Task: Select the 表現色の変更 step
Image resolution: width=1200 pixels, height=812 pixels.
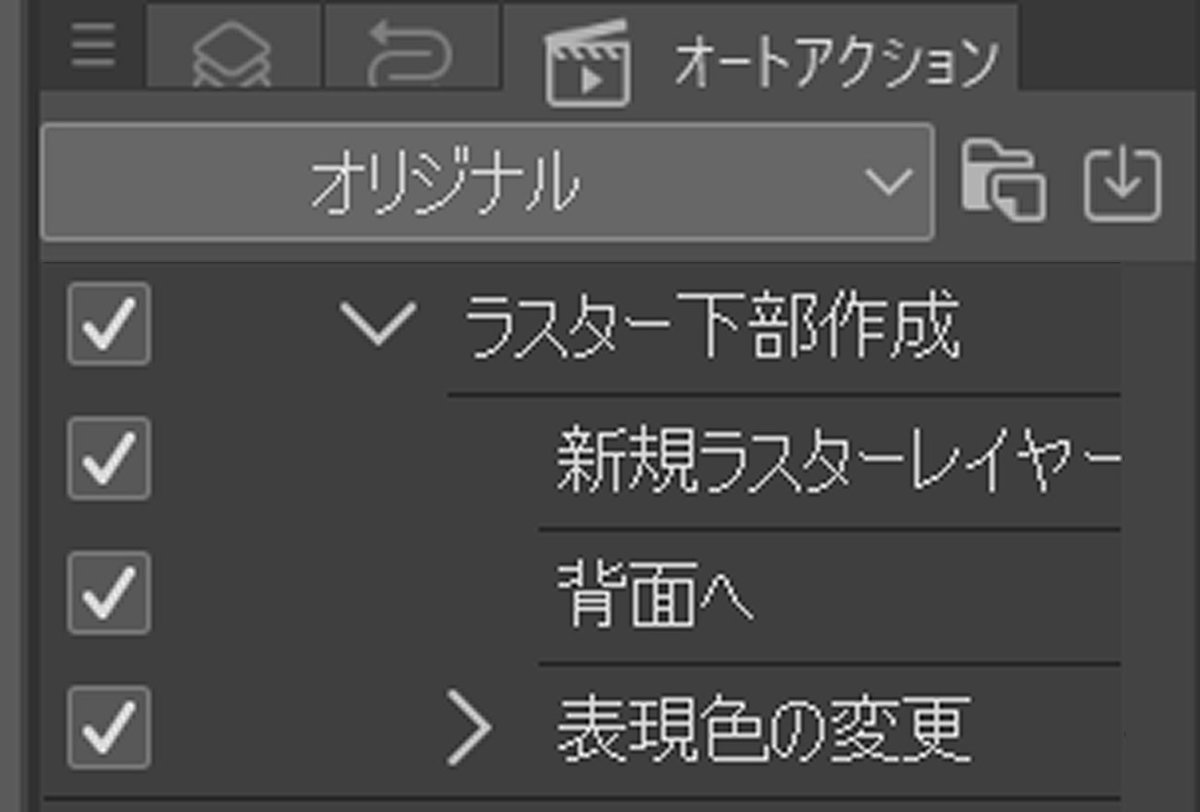Action: [763, 729]
